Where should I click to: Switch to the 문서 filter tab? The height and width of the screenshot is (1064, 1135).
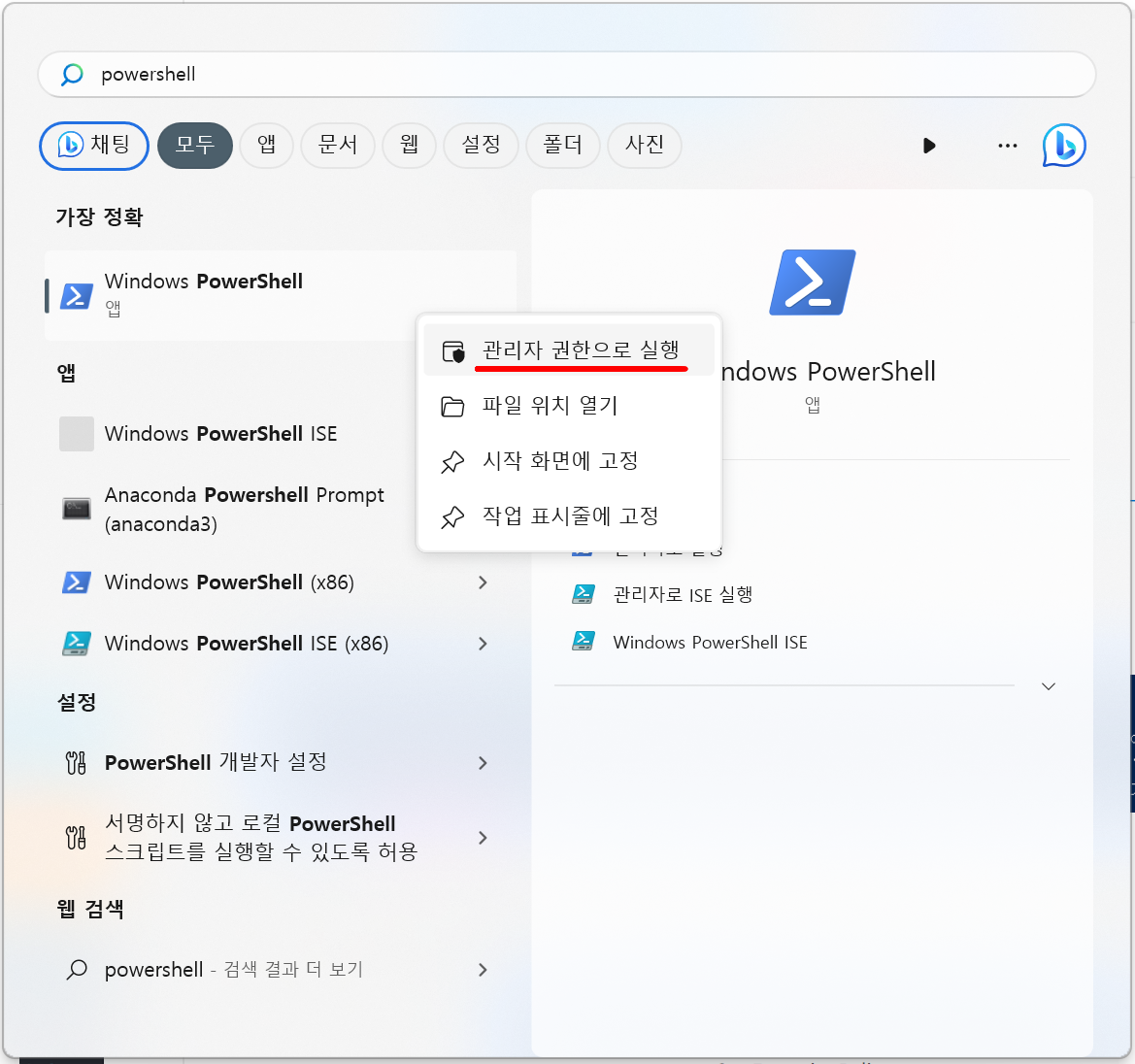click(337, 146)
